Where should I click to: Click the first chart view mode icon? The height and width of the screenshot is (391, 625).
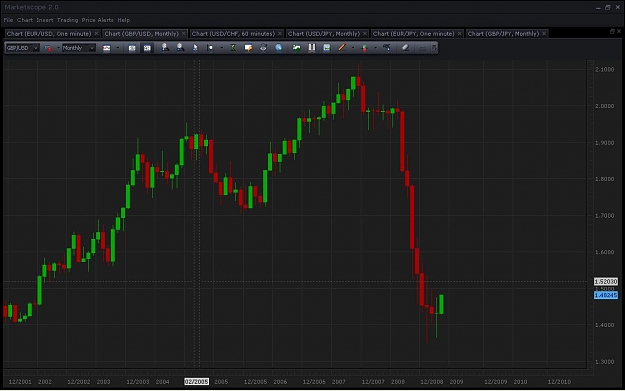coord(132,48)
